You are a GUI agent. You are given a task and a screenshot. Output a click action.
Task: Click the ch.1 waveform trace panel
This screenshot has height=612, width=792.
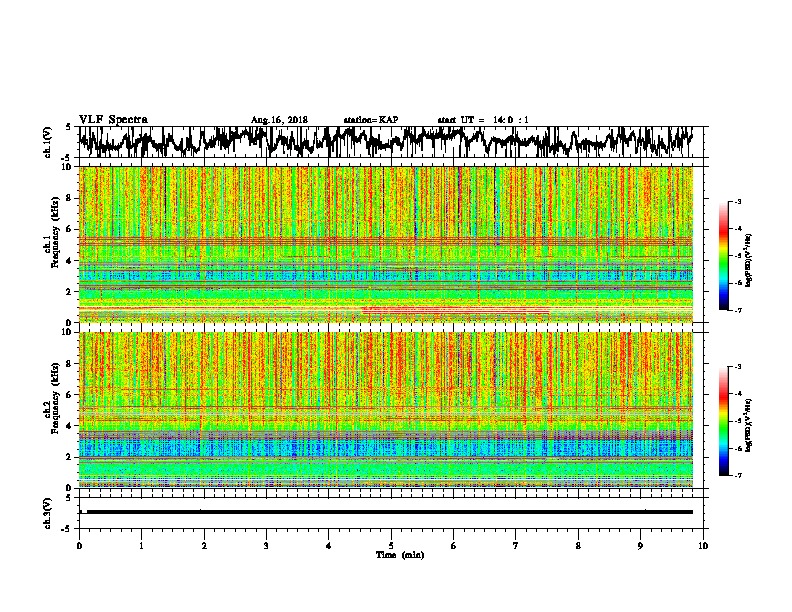[391, 142]
